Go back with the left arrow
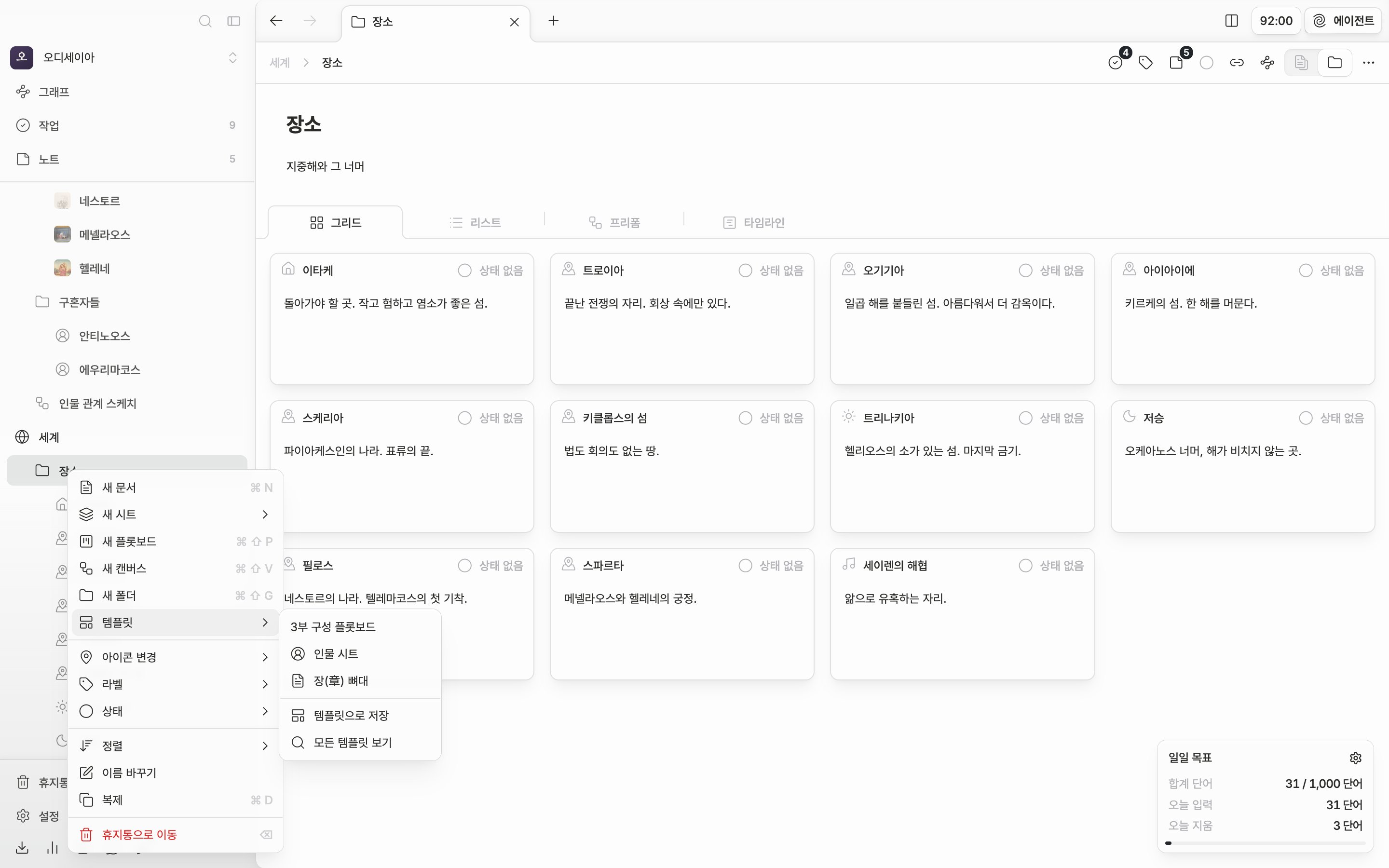 tap(276, 21)
